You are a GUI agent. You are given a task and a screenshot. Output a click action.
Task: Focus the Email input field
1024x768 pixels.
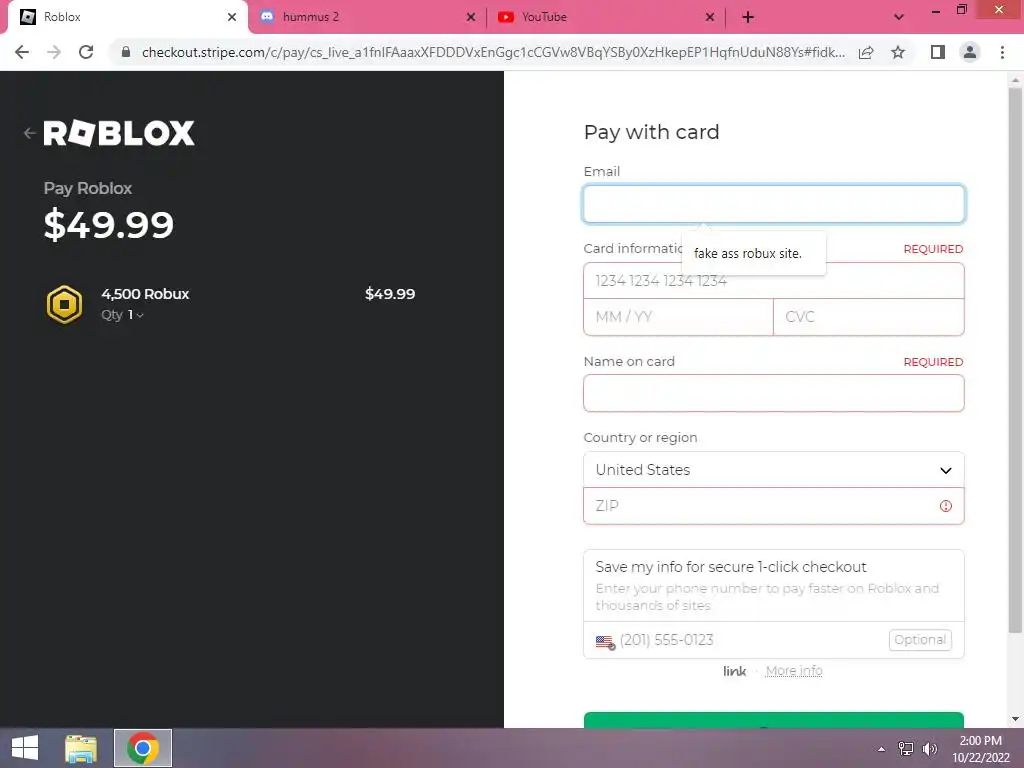point(773,204)
